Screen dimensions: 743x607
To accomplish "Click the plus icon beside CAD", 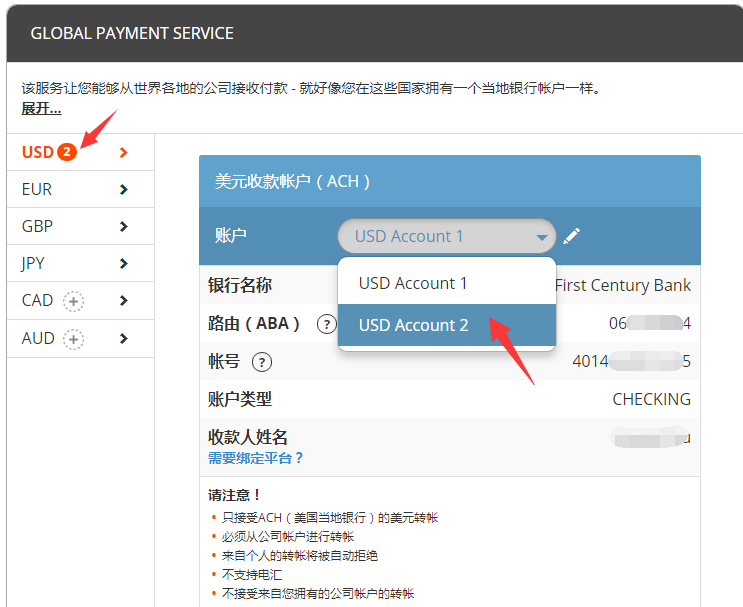I will pos(73,301).
